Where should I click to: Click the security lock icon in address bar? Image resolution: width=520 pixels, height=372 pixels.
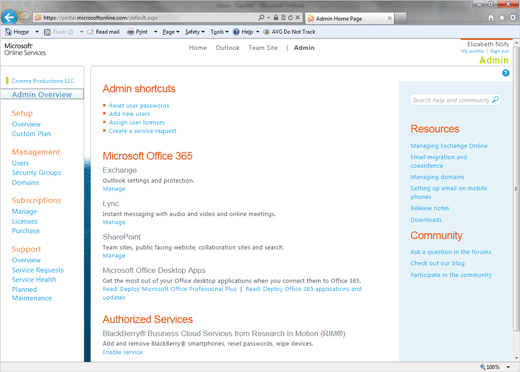(x=276, y=17)
